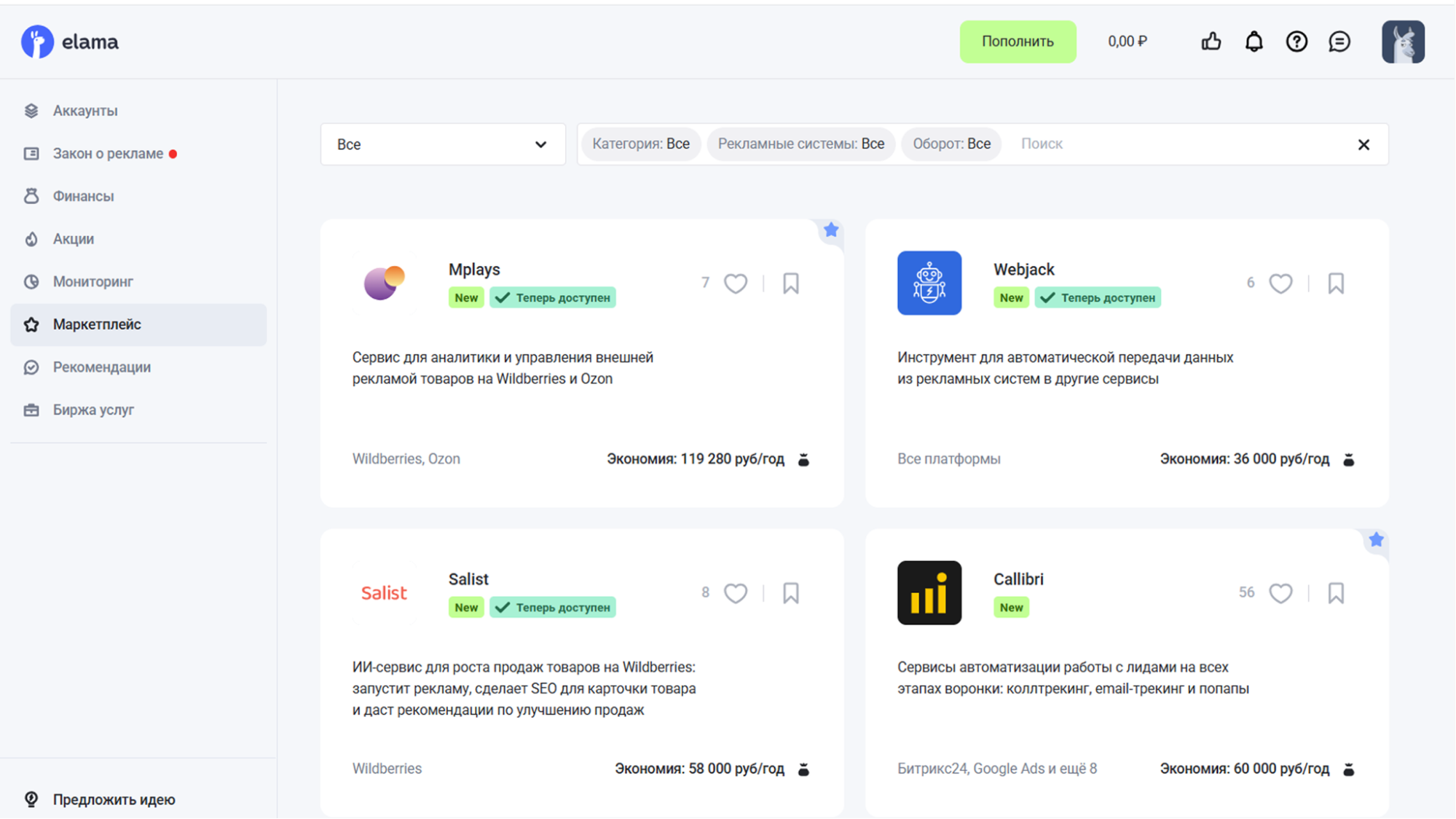Screen dimensions: 1456x819
Task: Toggle like on the Callibri card
Action: click(x=1280, y=593)
